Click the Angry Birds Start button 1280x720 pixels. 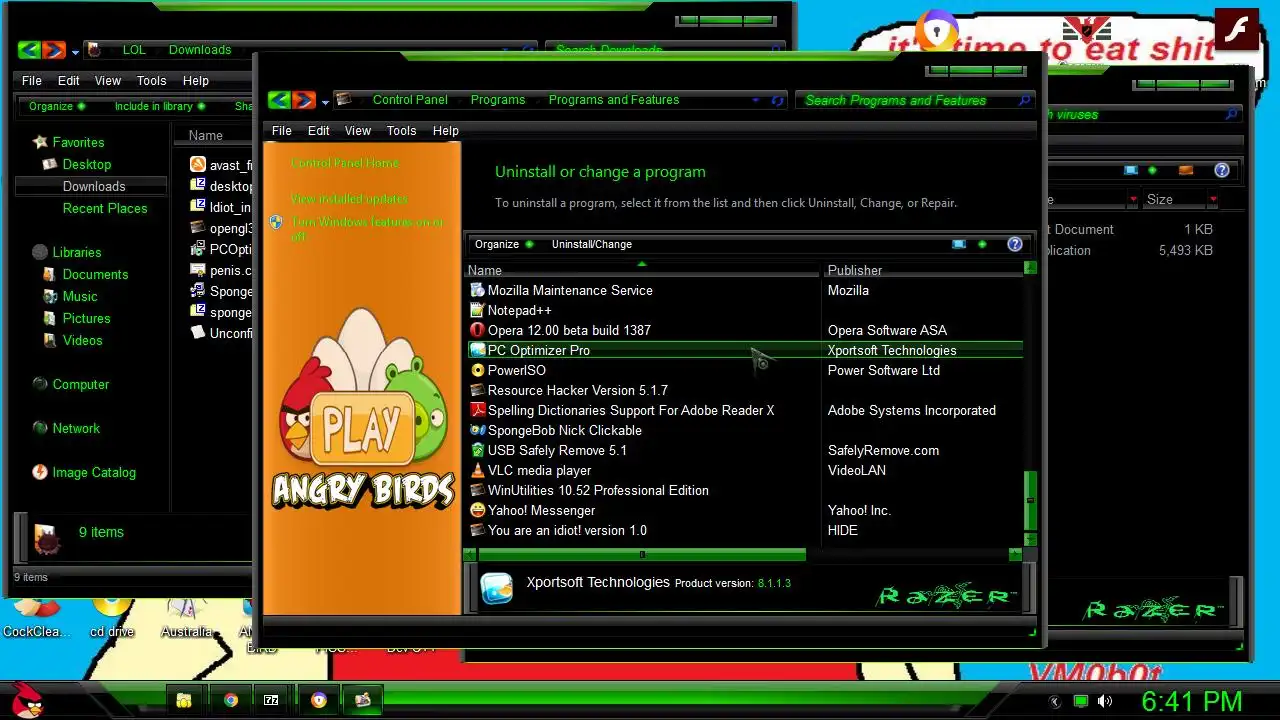[x=27, y=698]
